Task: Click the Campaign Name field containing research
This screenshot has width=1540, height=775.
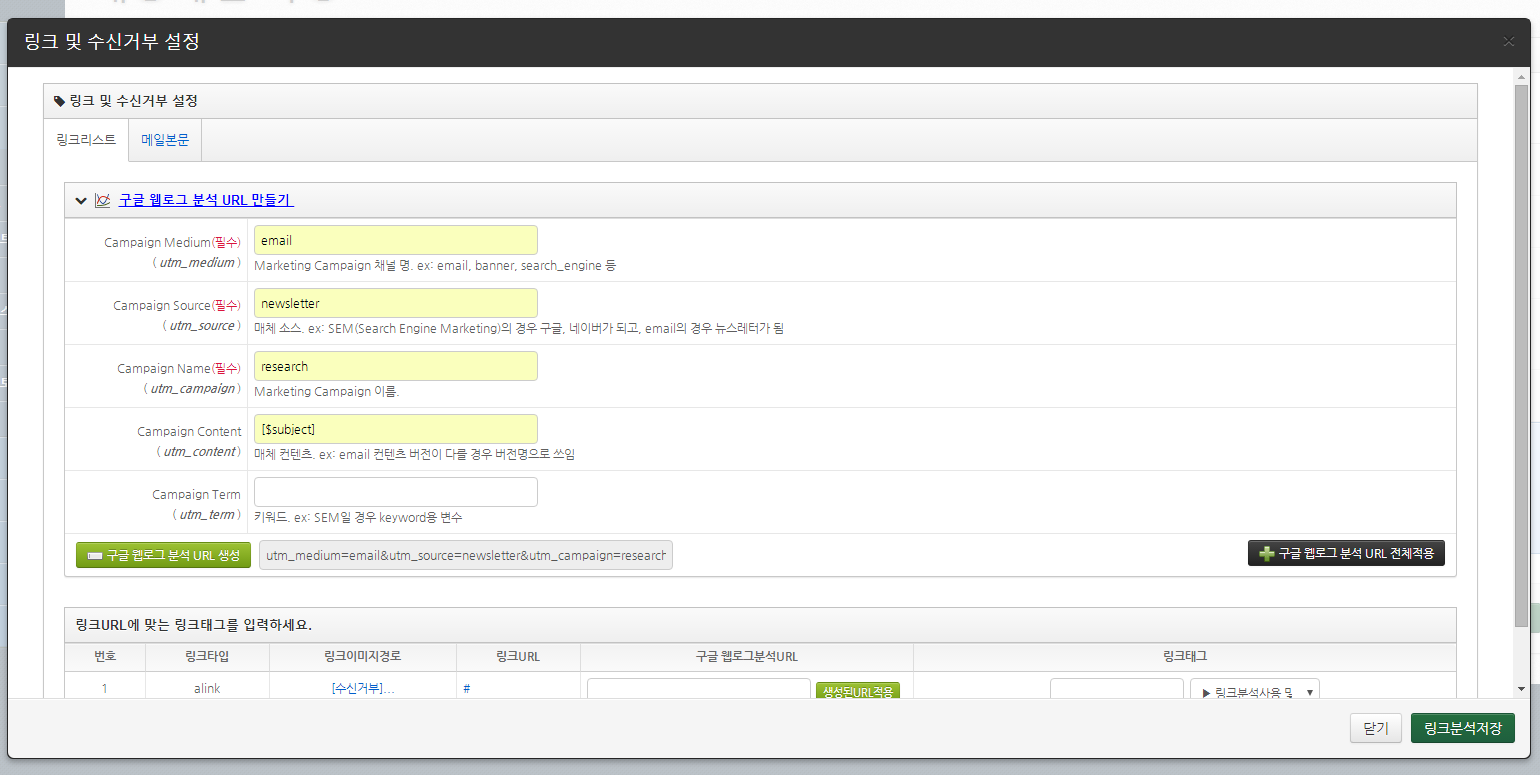Action: tap(395, 366)
